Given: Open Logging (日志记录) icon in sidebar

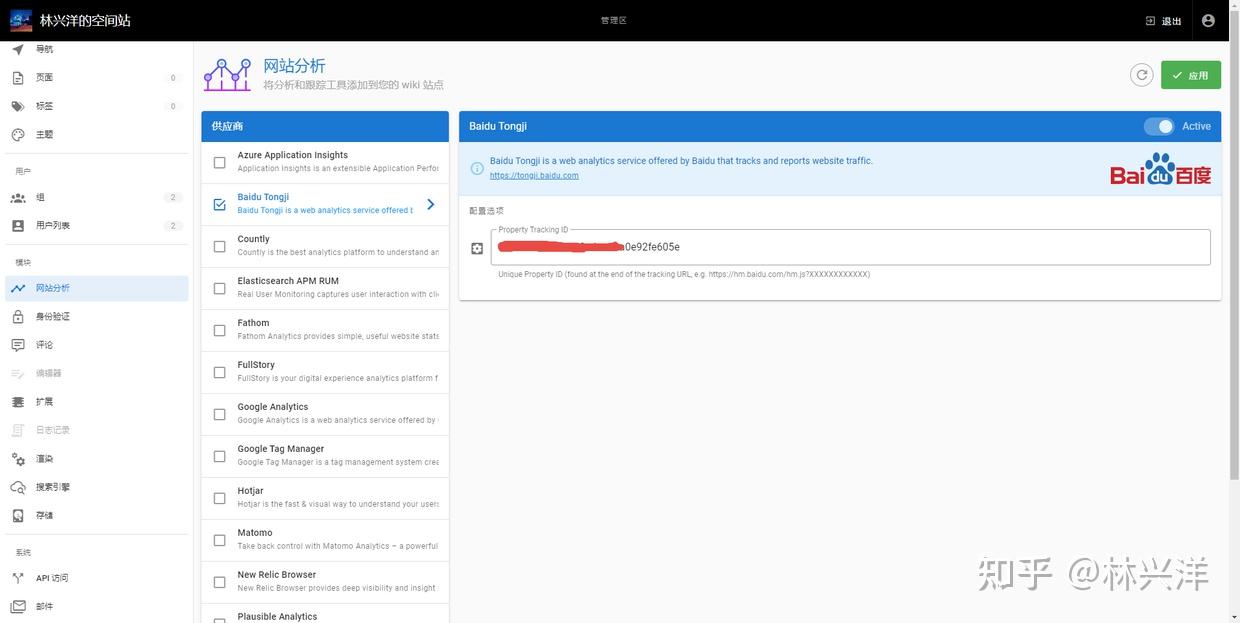Looking at the screenshot, I should 17,430.
